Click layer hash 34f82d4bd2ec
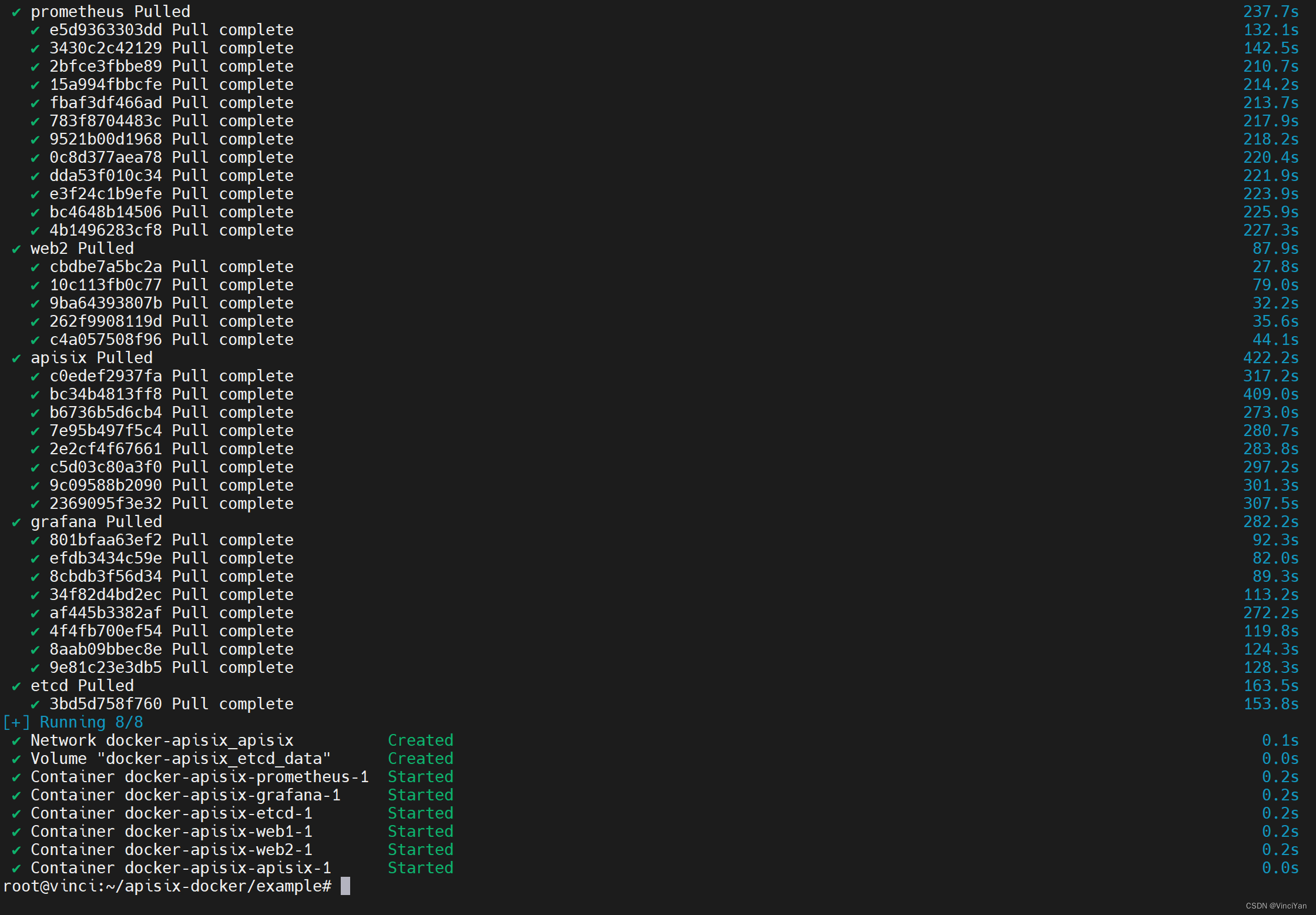The width and height of the screenshot is (1316, 915). point(106,595)
